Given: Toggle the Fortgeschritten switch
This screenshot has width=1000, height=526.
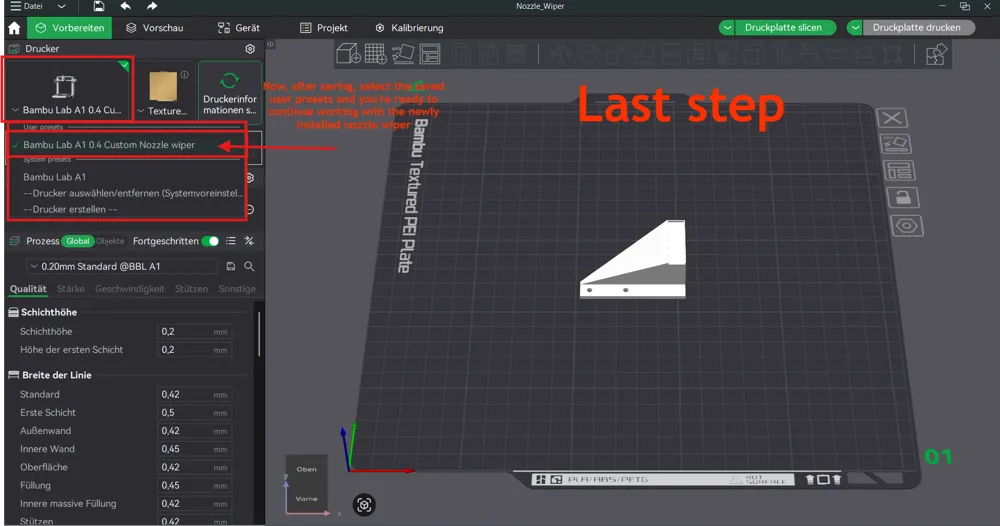Looking at the screenshot, I should [210, 241].
